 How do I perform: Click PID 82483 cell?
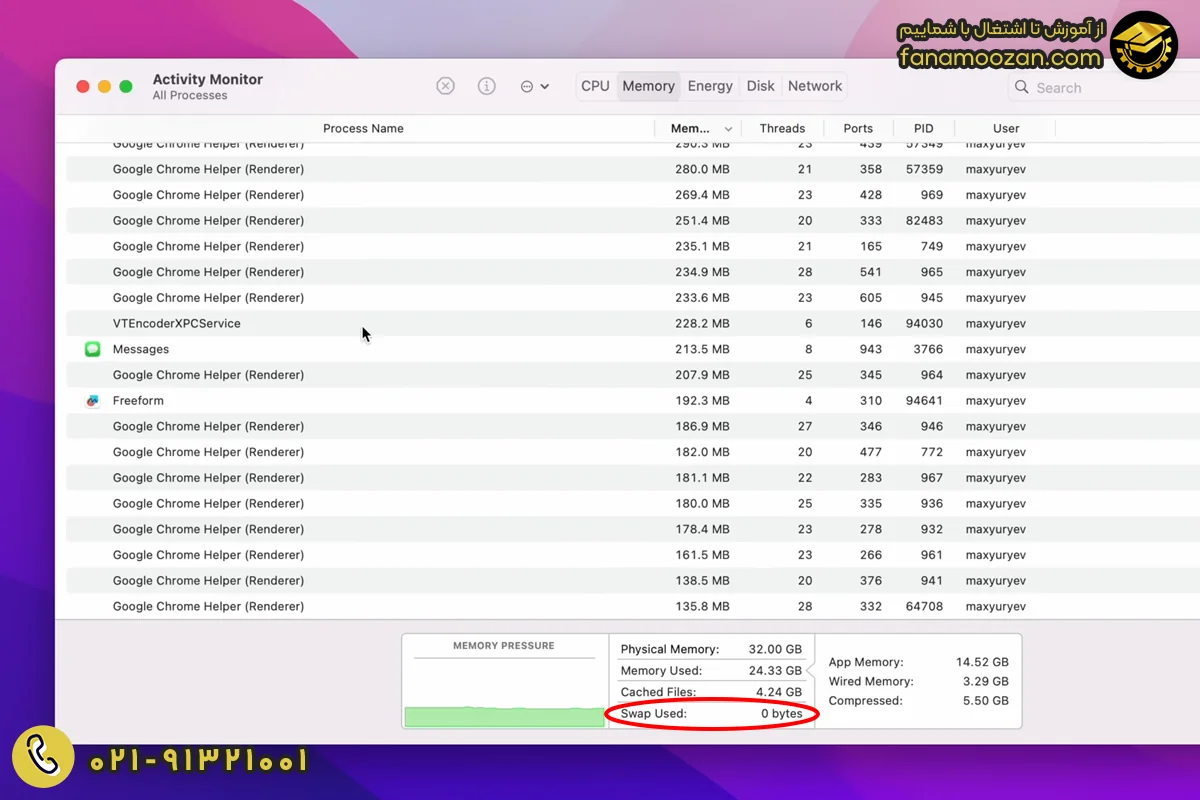point(924,221)
